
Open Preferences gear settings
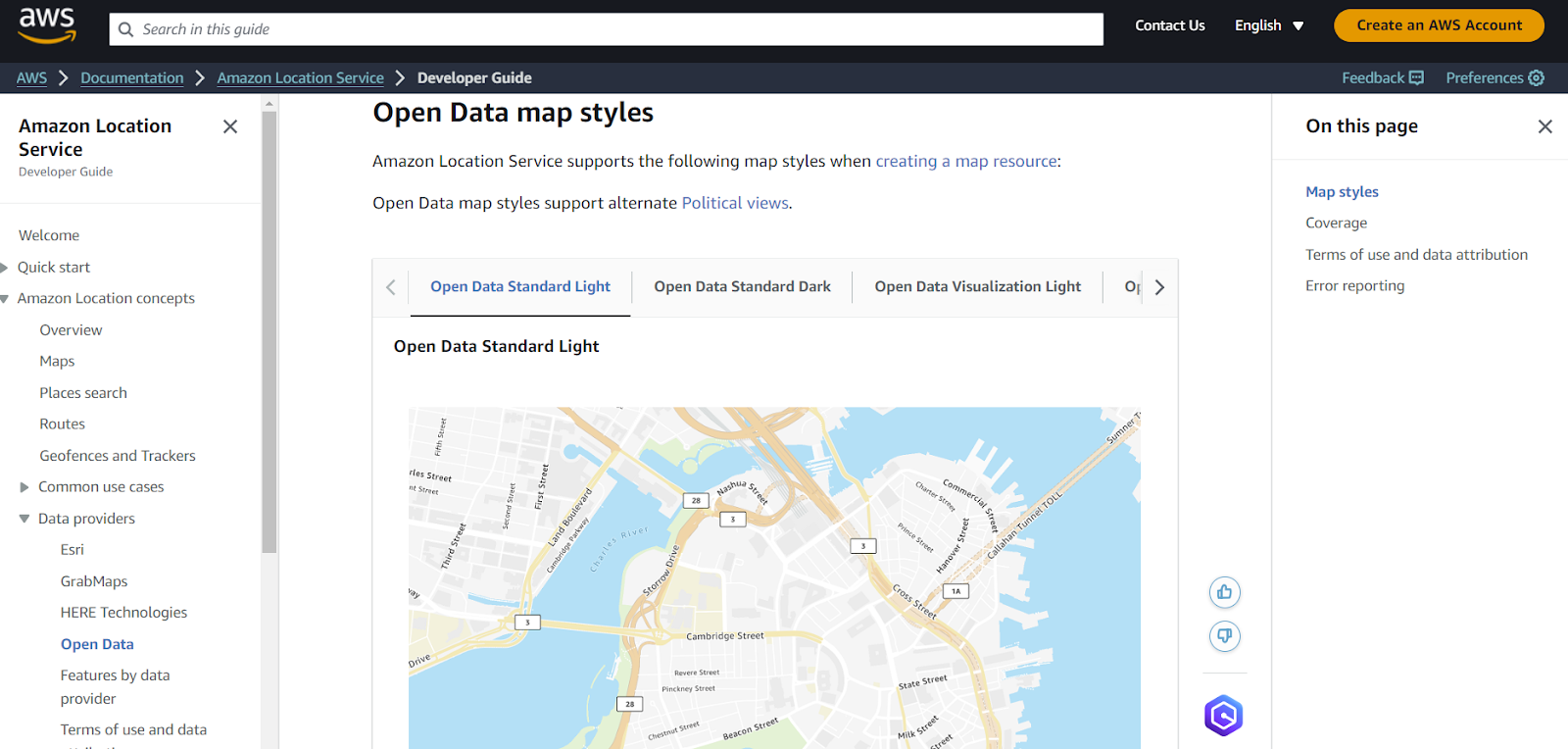[1494, 77]
